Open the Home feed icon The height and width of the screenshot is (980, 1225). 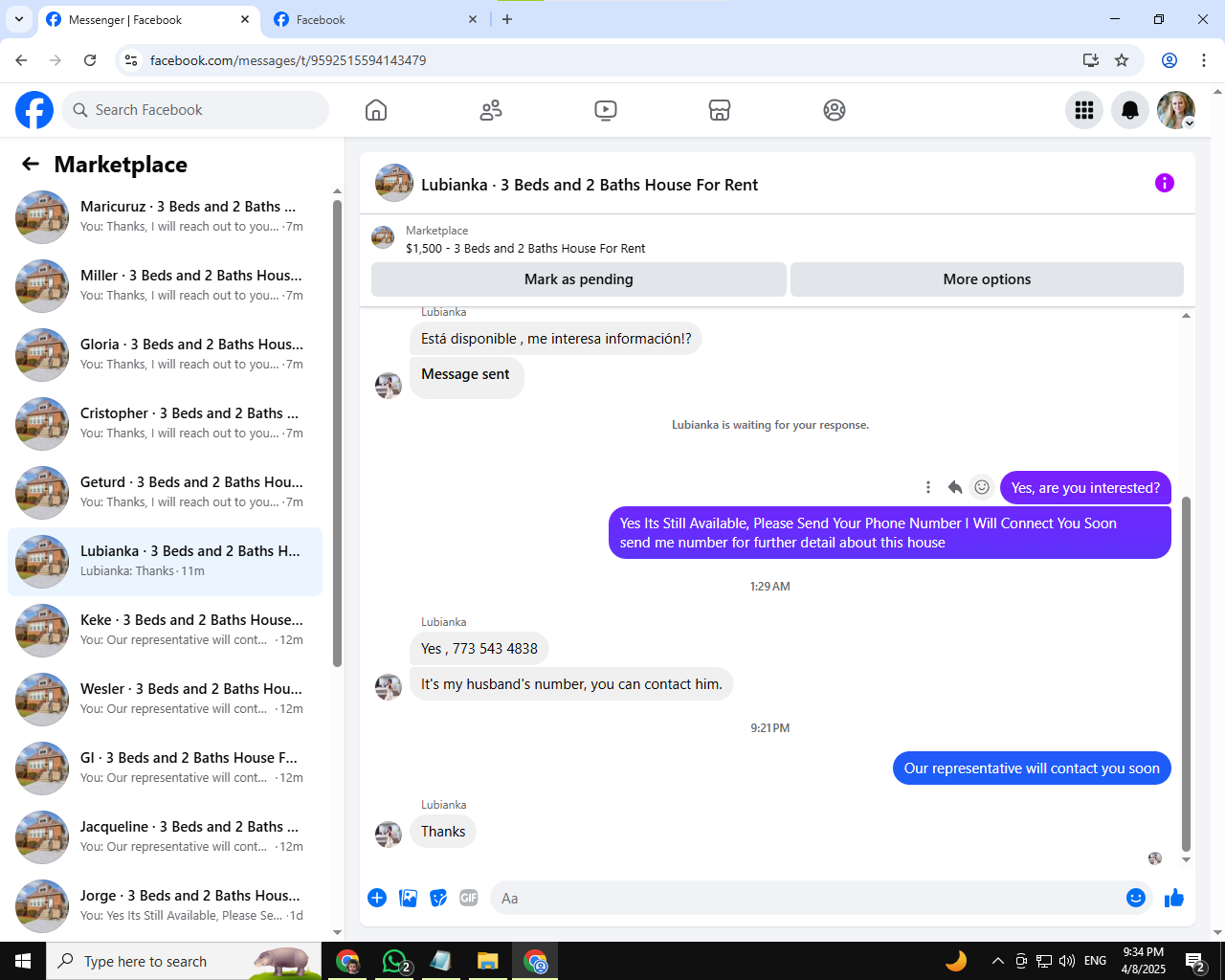(376, 110)
